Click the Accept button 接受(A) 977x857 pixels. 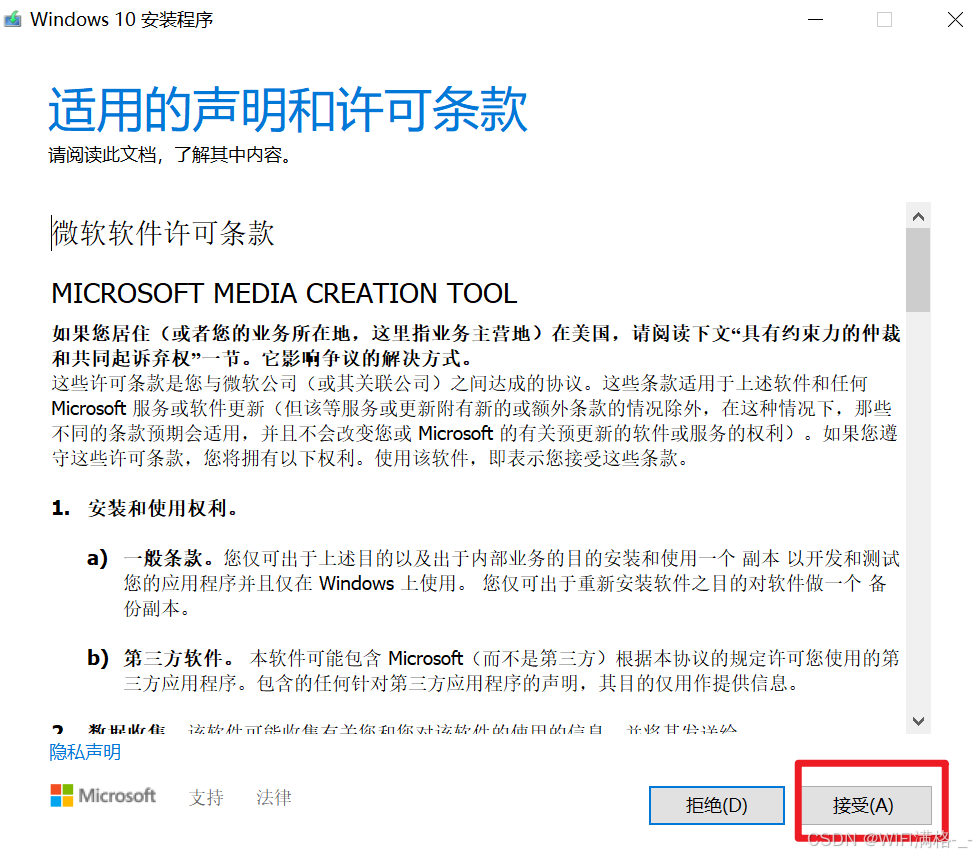coord(866,805)
